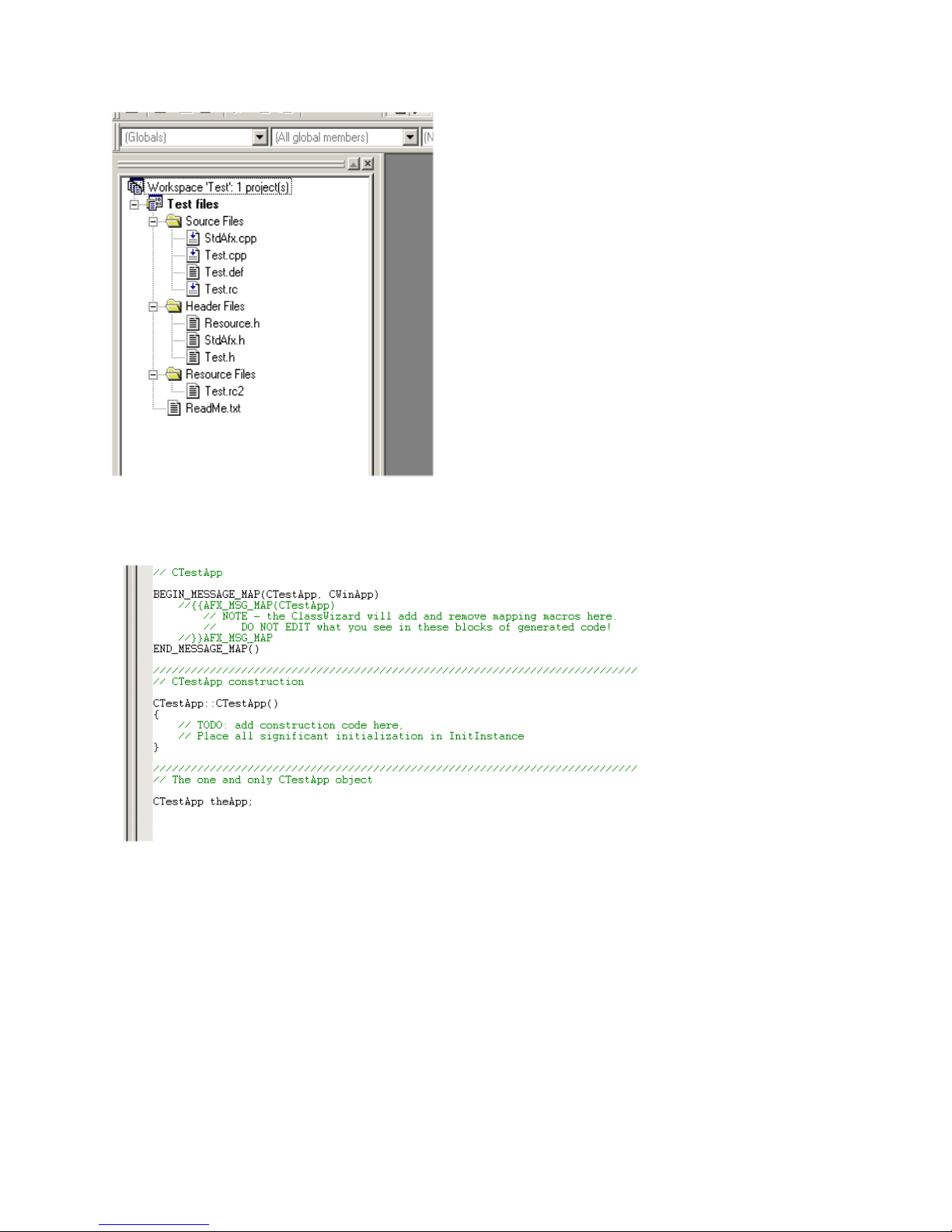Image resolution: width=952 pixels, height=1232 pixels.
Task: Click the Source Files folder icon
Action: pos(174,222)
